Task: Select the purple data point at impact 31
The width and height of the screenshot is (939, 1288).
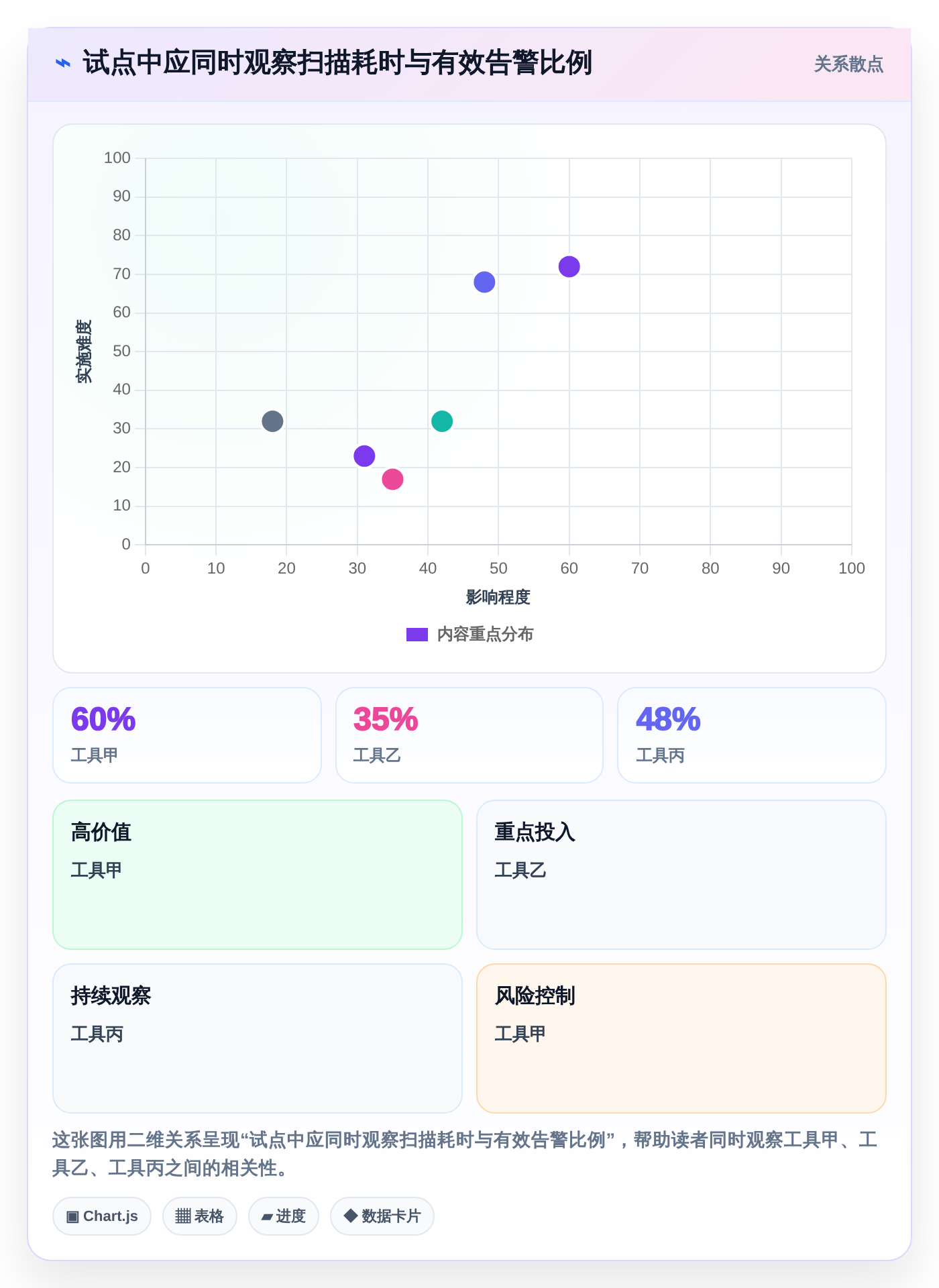Action: pos(364,456)
